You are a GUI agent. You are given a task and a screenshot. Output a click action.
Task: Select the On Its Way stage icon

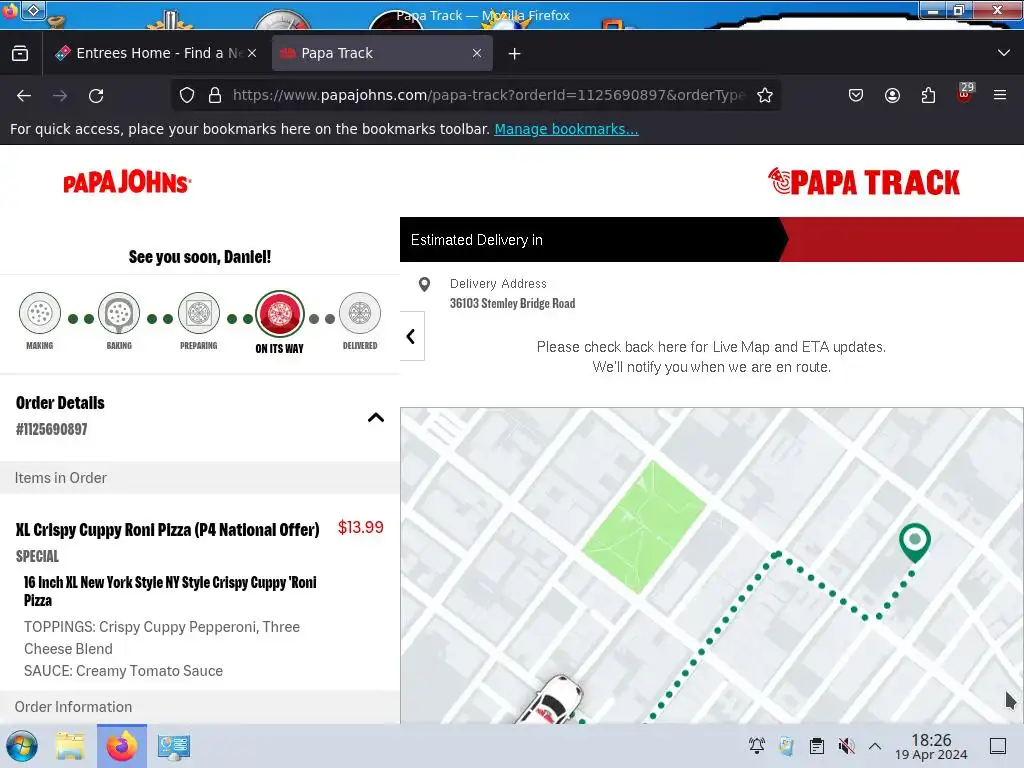click(x=280, y=314)
